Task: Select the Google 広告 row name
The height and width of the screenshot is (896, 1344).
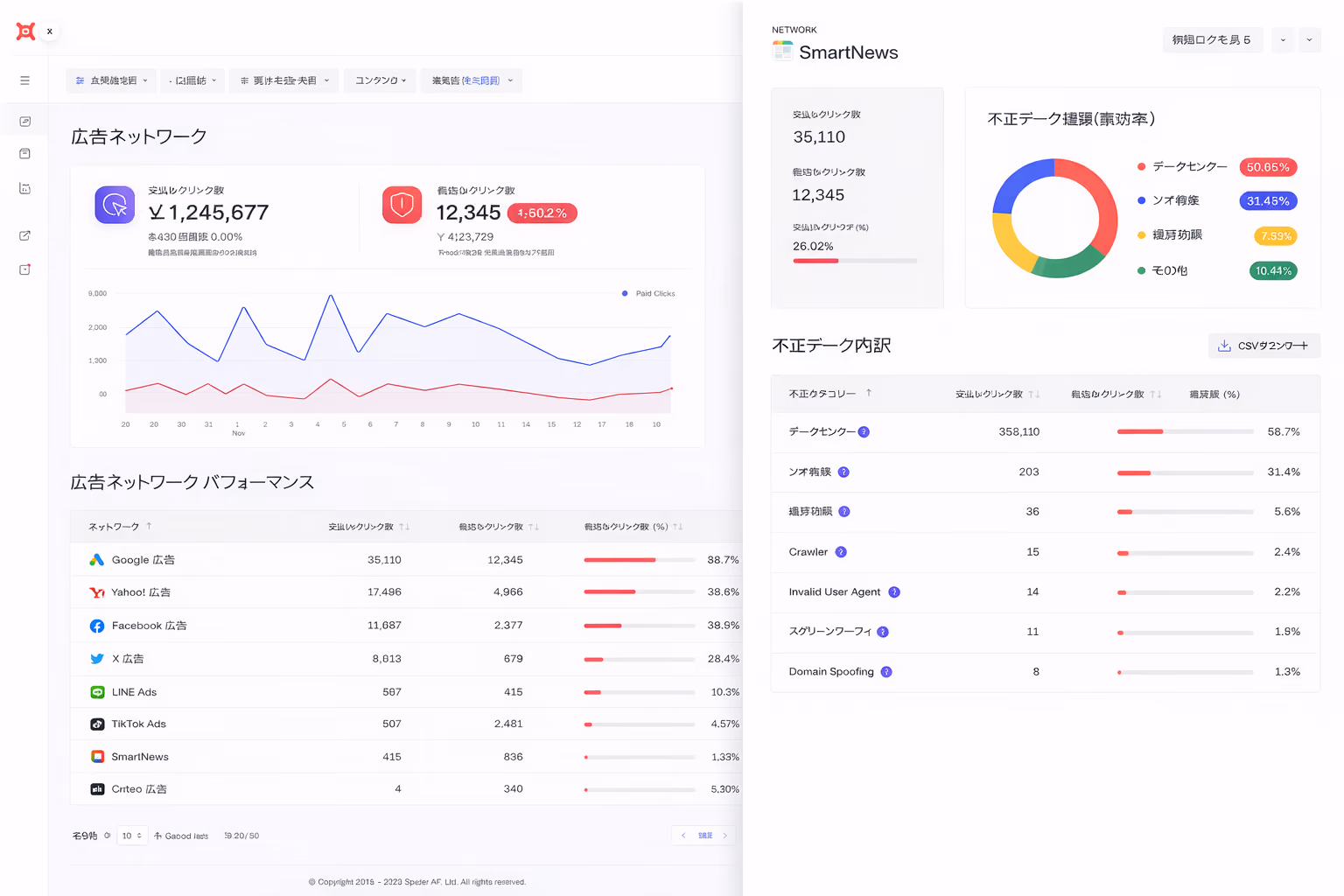Action: point(143,560)
